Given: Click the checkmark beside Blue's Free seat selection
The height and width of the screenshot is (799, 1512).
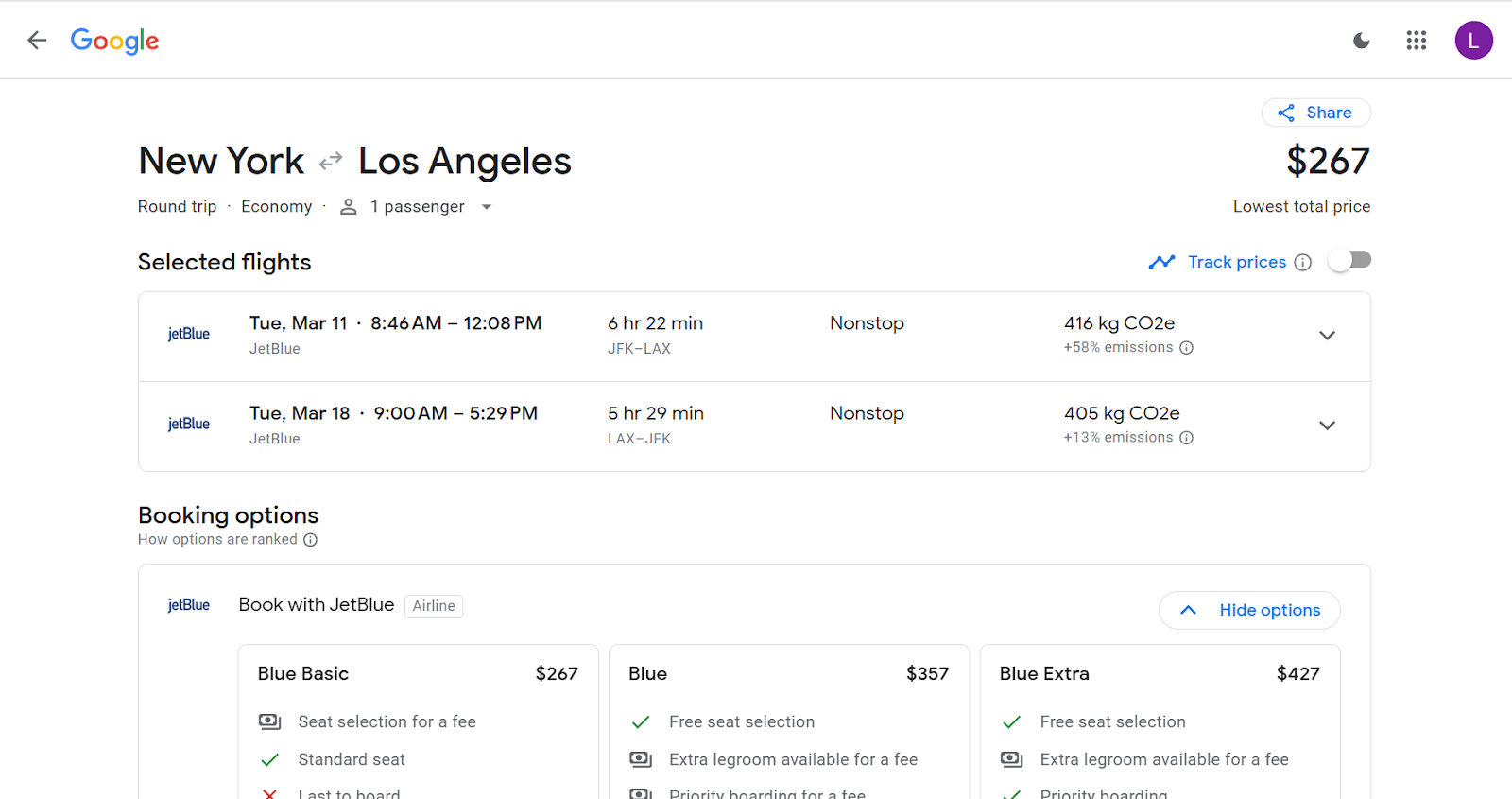Looking at the screenshot, I should click(641, 721).
